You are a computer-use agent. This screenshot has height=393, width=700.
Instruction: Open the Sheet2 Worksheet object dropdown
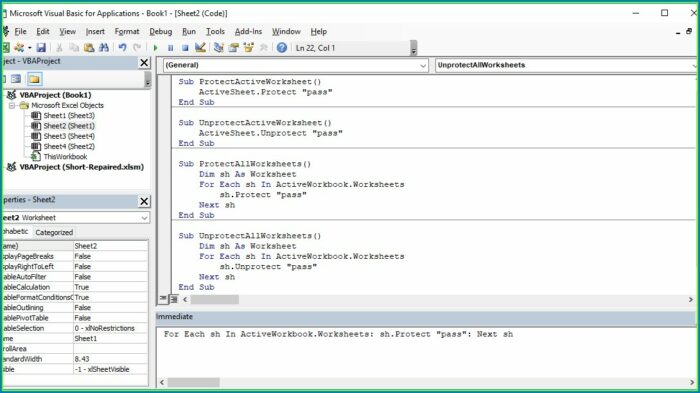click(x=144, y=218)
